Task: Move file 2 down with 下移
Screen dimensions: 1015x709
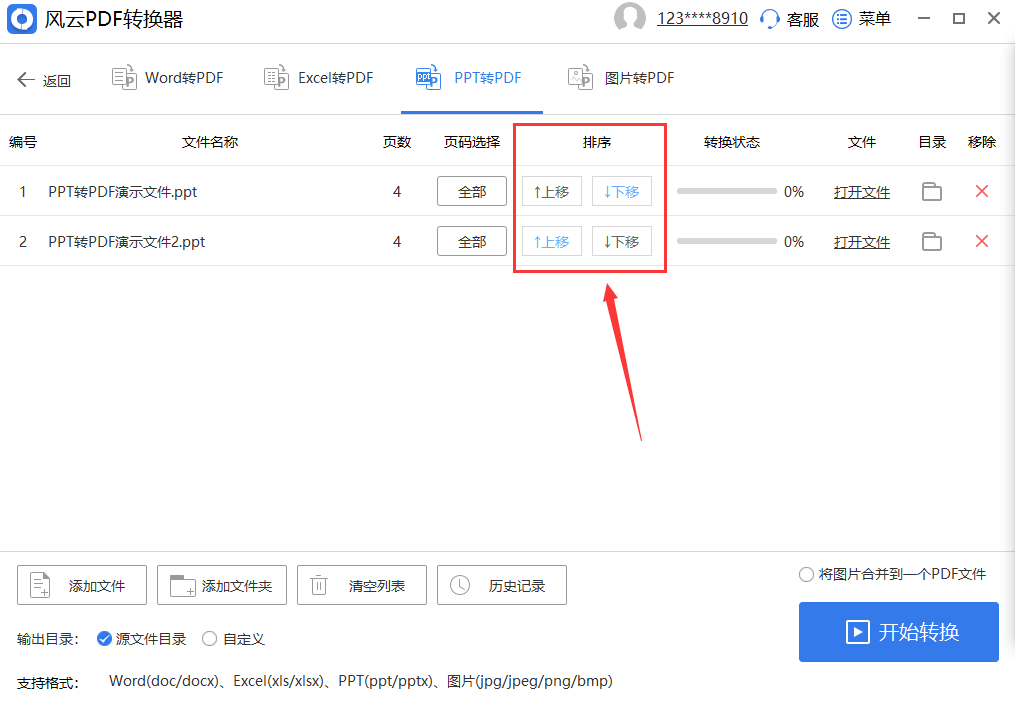Action: click(x=621, y=242)
